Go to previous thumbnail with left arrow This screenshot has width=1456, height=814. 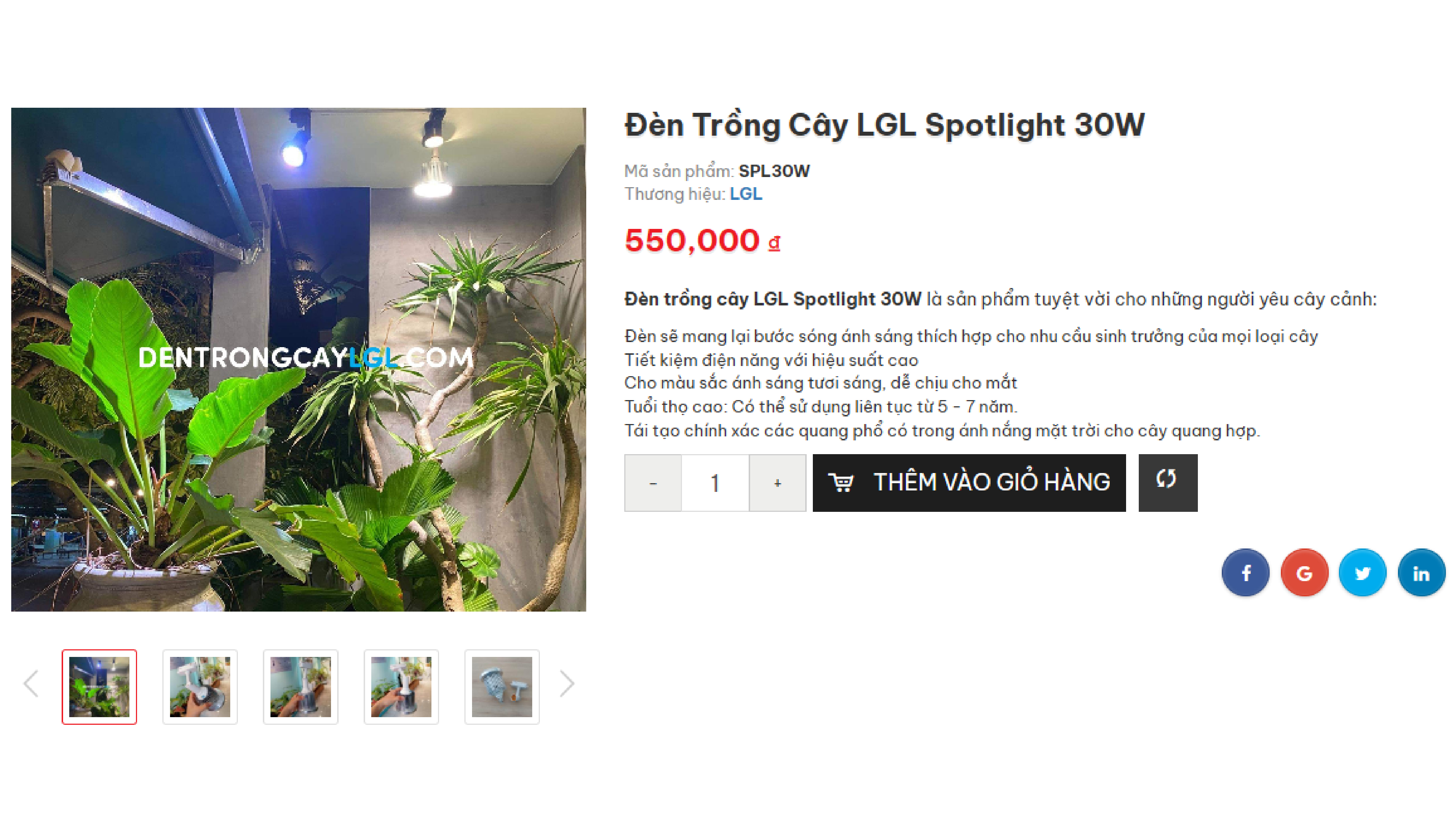coord(31,684)
